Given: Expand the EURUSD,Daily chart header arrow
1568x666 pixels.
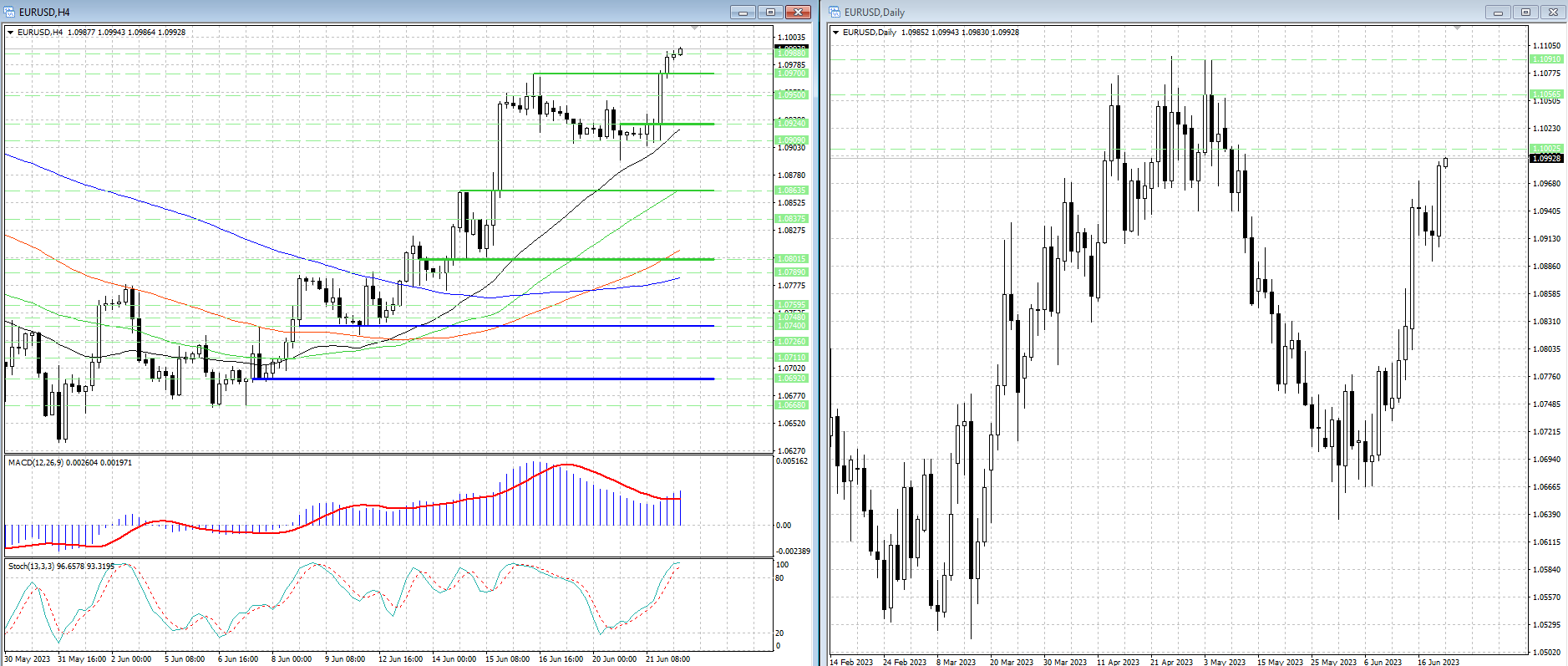Looking at the screenshot, I should click(836, 33).
